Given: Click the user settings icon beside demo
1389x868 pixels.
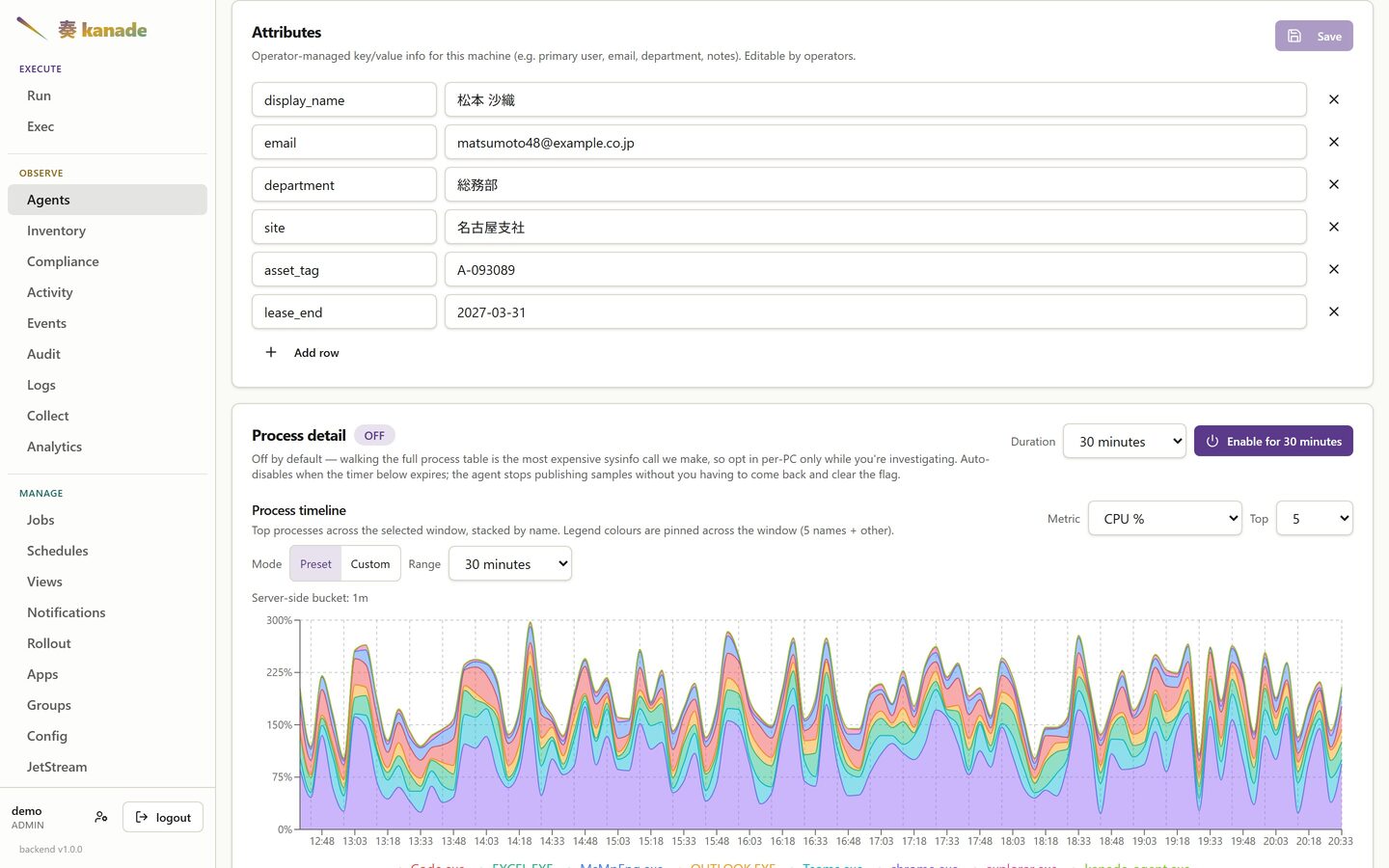Looking at the screenshot, I should click(101, 817).
